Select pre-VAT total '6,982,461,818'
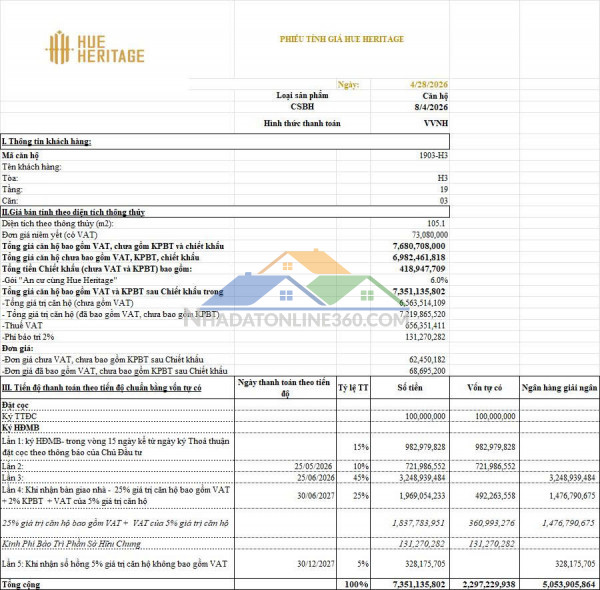 click(419, 258)
